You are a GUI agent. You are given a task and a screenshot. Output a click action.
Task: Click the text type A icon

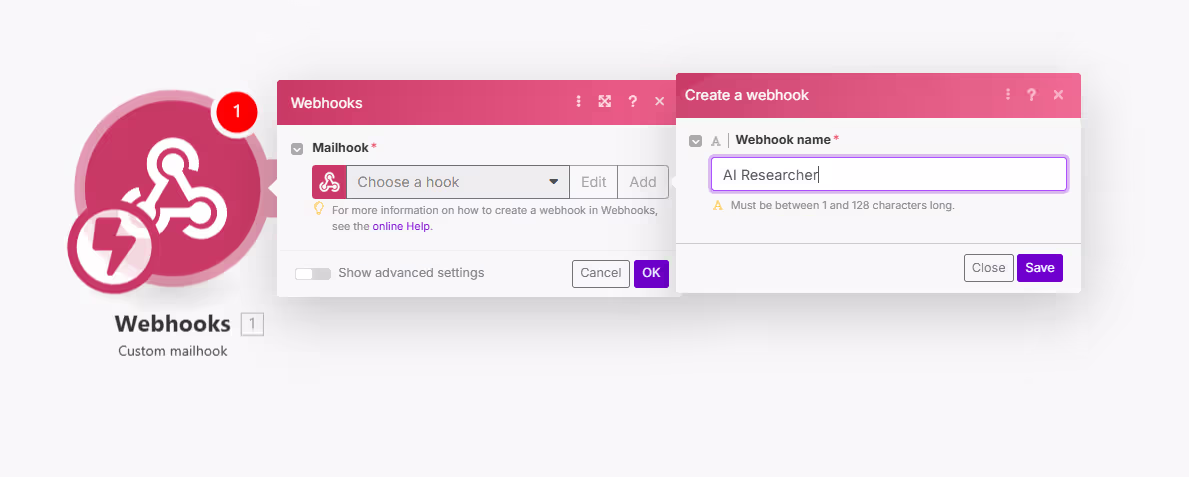point(715,140)
